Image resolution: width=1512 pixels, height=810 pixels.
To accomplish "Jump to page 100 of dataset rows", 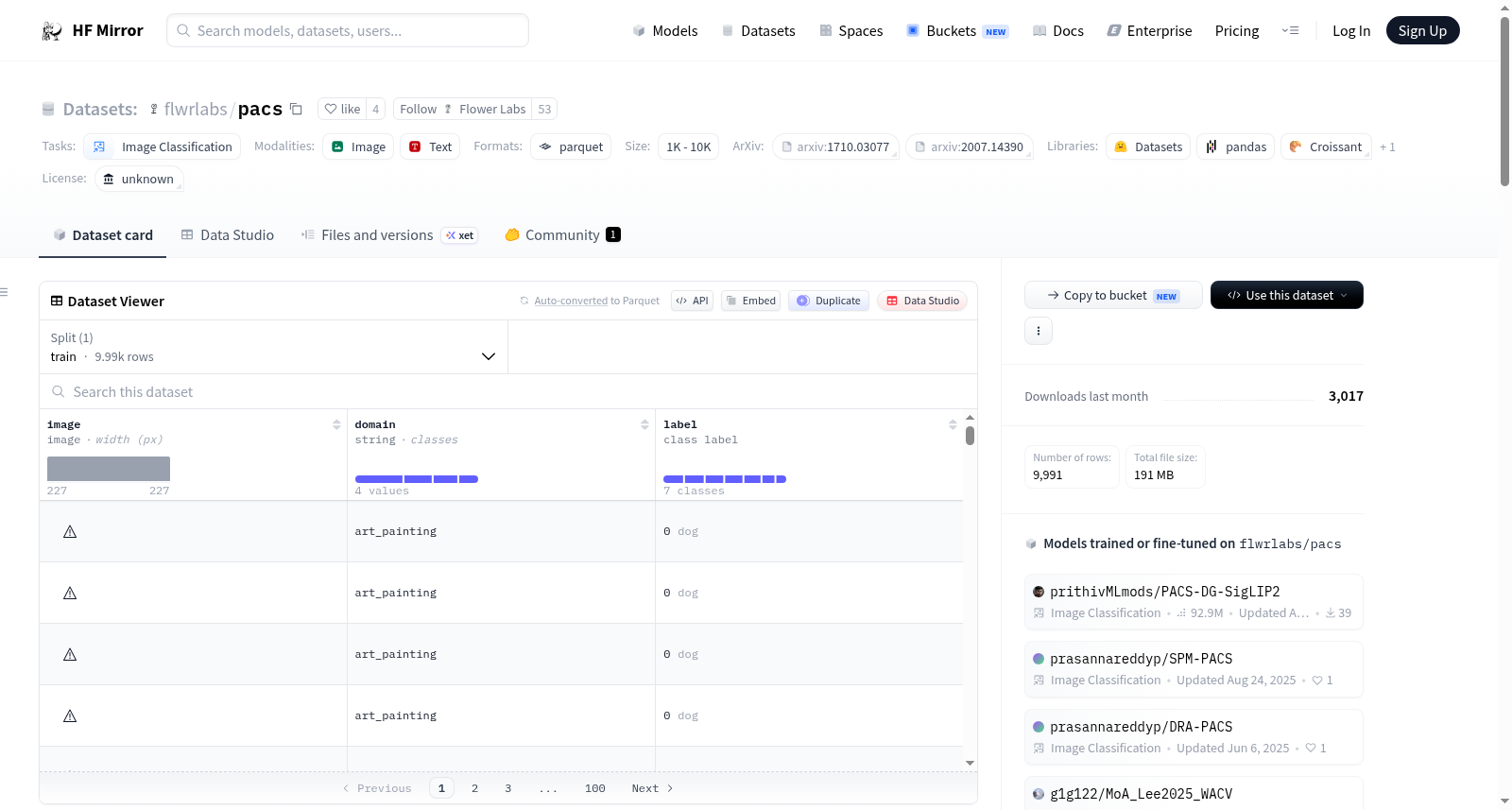I will click(595, 788).
